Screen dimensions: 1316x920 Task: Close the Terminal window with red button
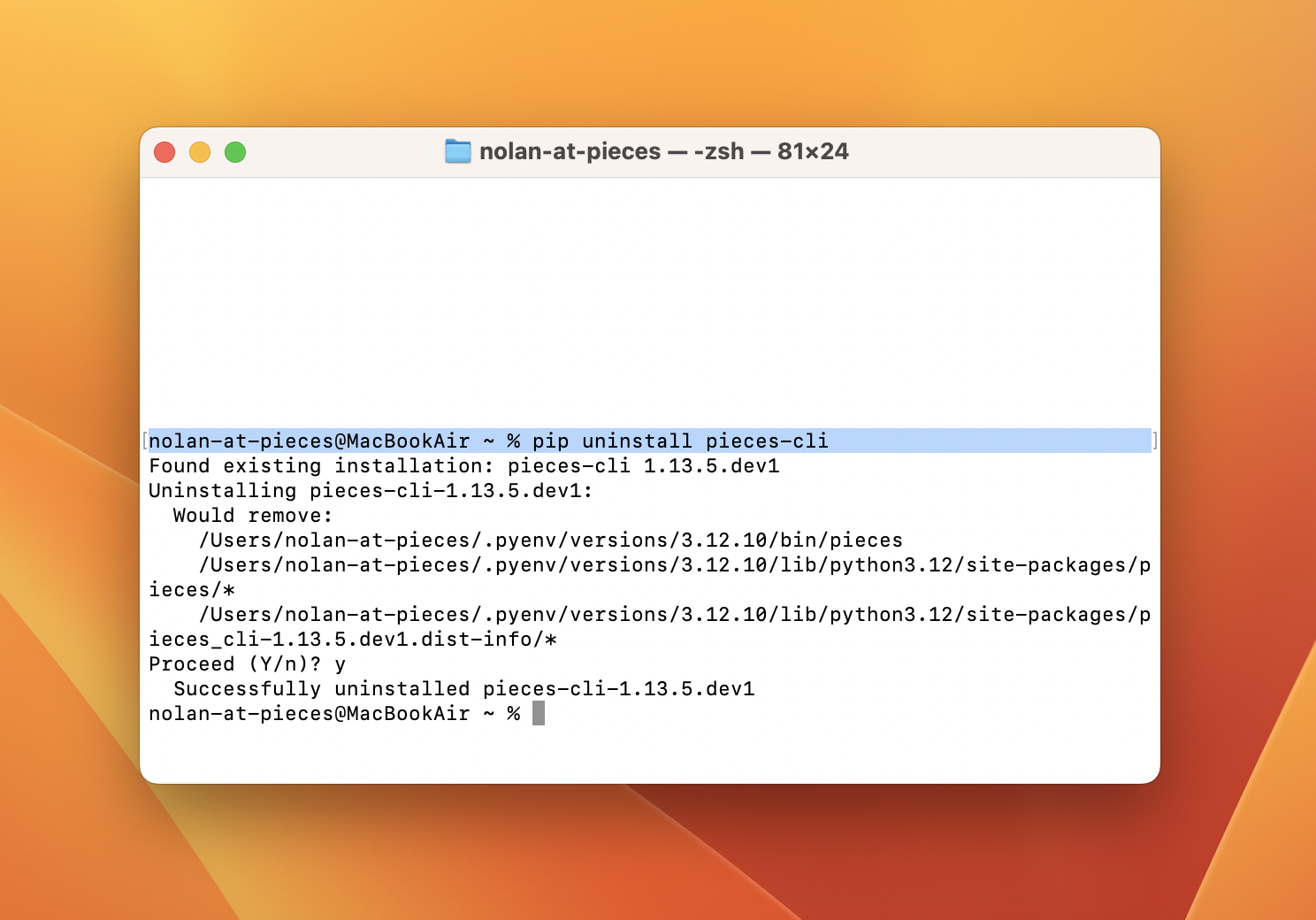(x=164, y=152)
